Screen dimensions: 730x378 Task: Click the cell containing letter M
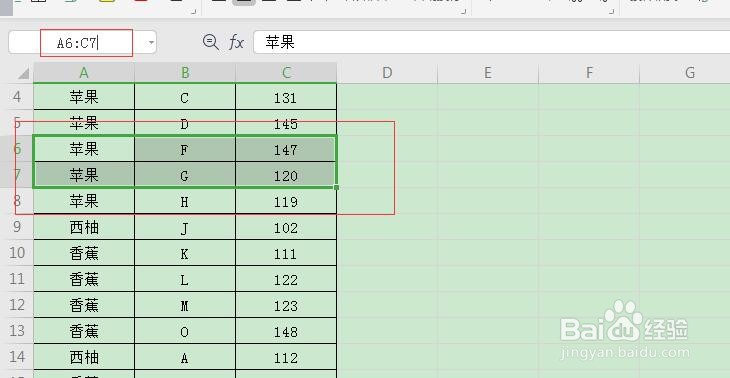[185, 305]
